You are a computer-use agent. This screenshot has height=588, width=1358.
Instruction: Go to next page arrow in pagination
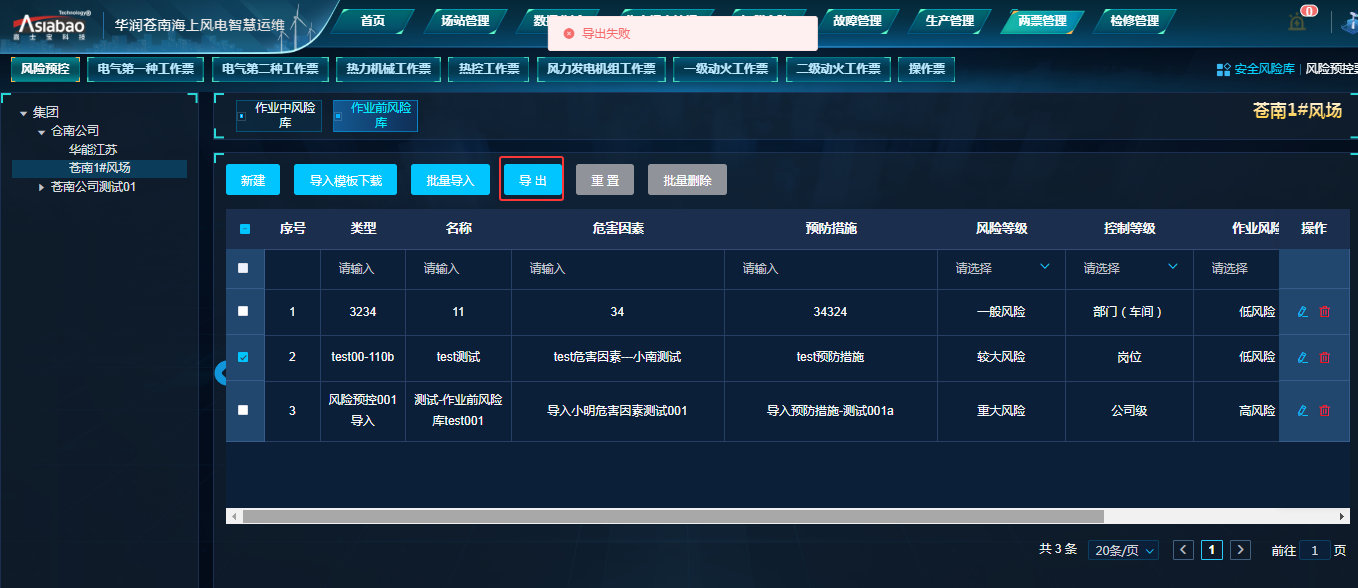[1240, 550]
